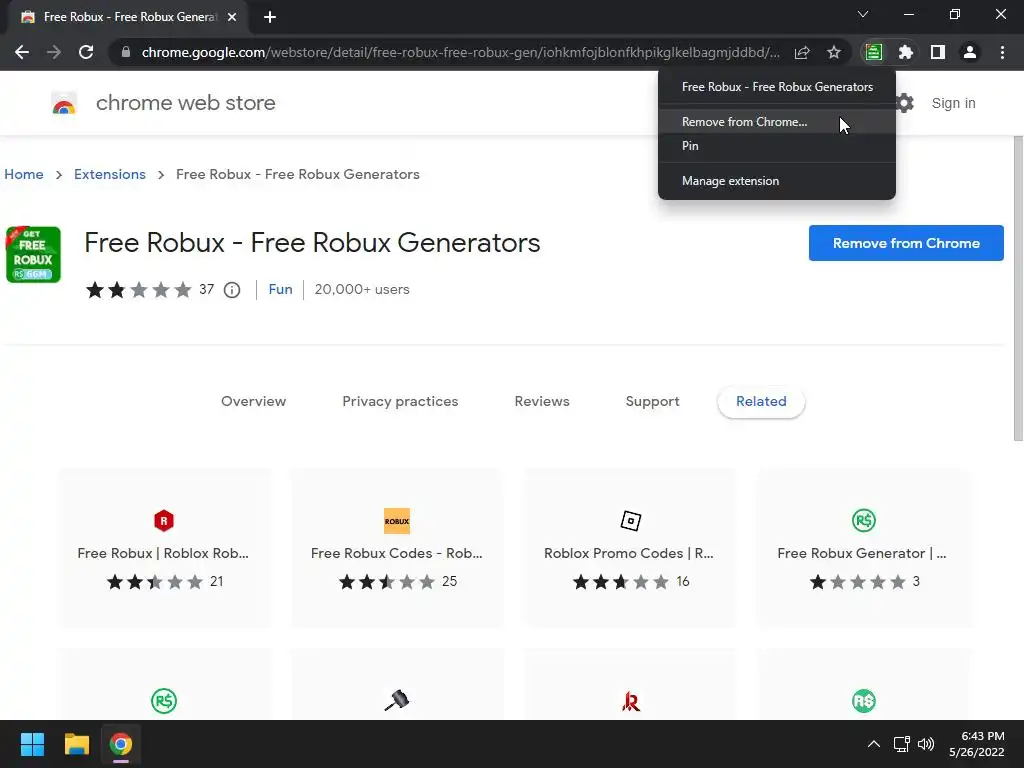Select the Related tab
Screen dimensions: 1024x768
761,402
